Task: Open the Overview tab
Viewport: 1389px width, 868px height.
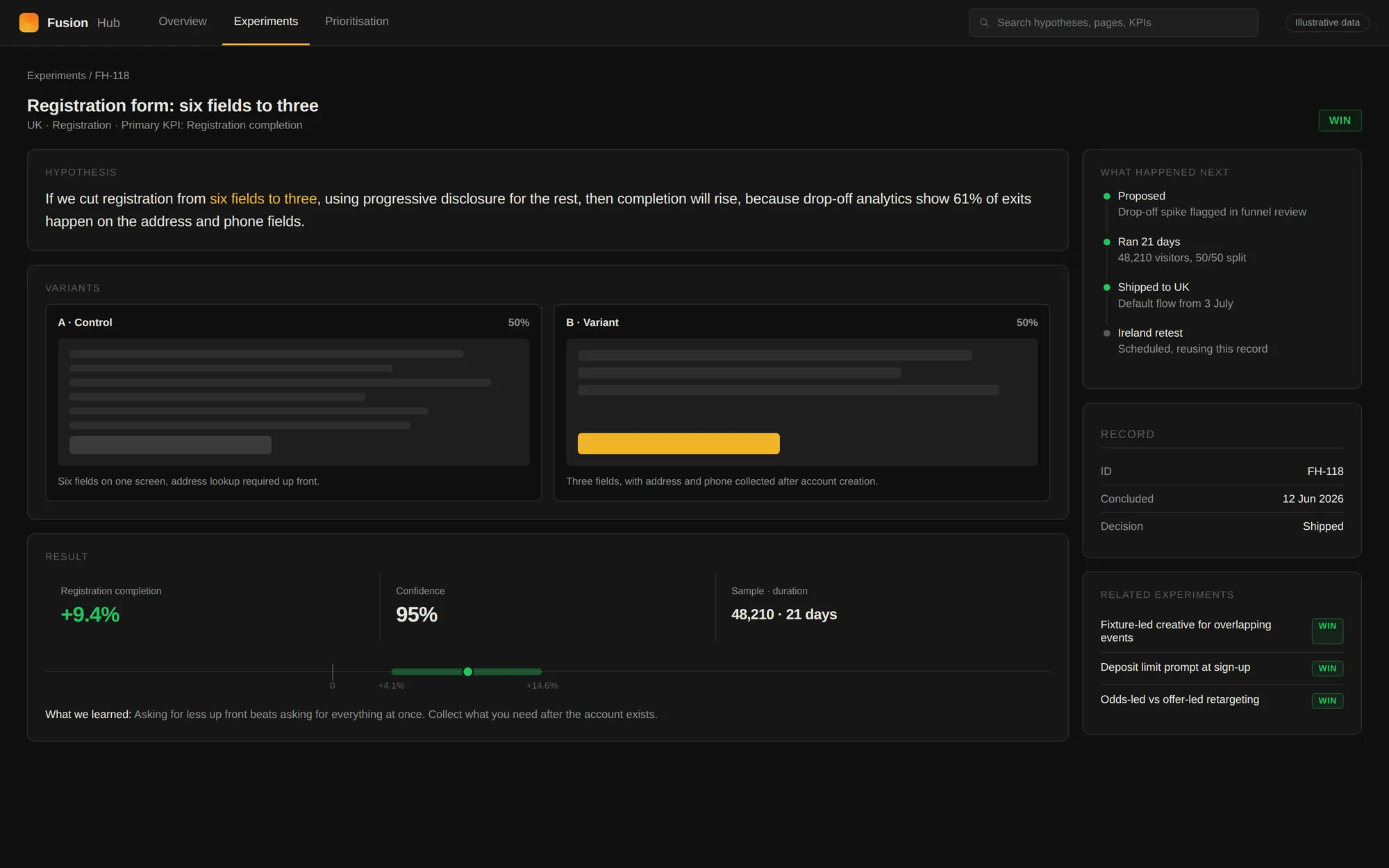Action: (183, 22)
